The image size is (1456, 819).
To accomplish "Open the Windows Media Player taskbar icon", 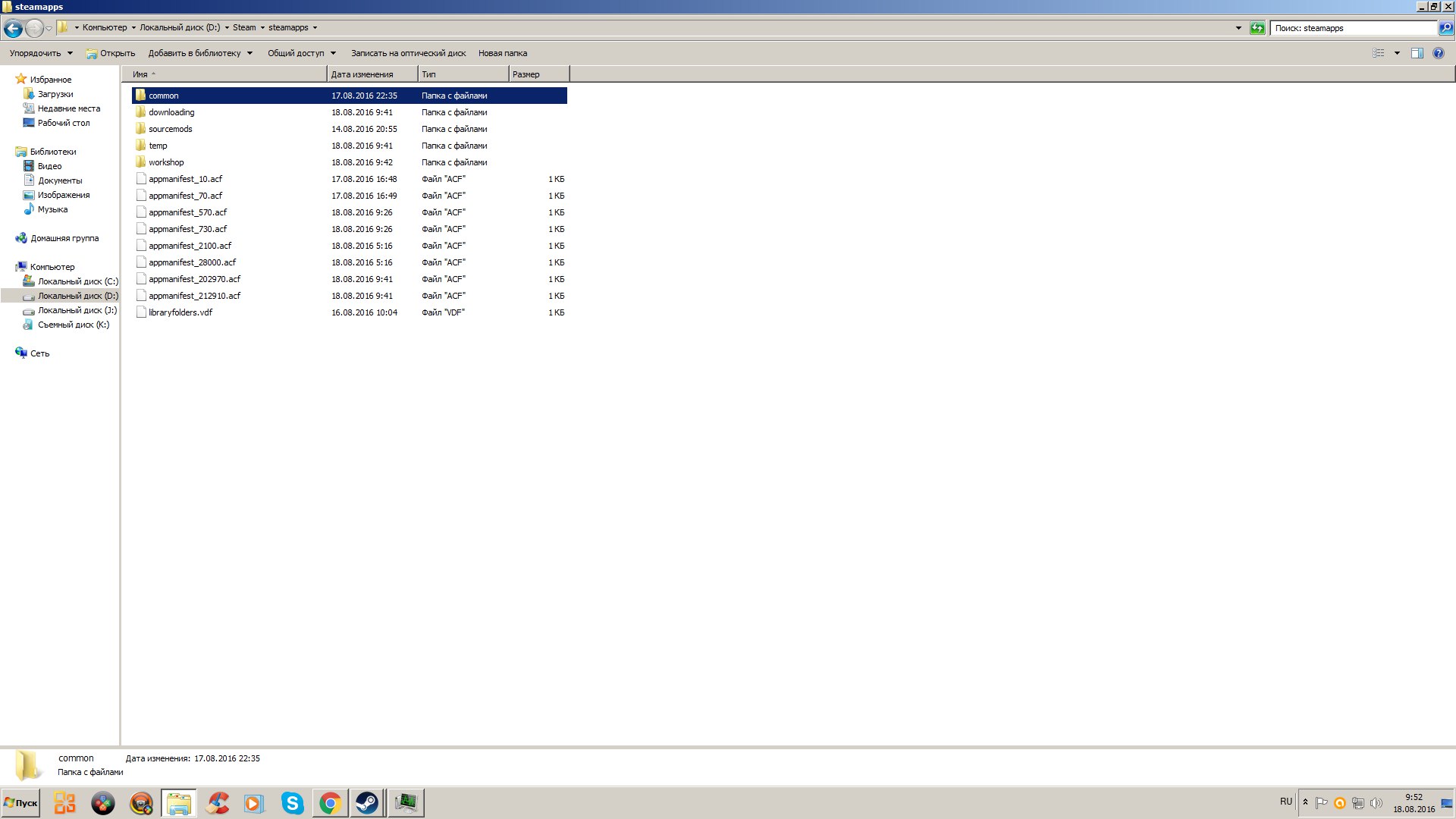I will [255, 803].
